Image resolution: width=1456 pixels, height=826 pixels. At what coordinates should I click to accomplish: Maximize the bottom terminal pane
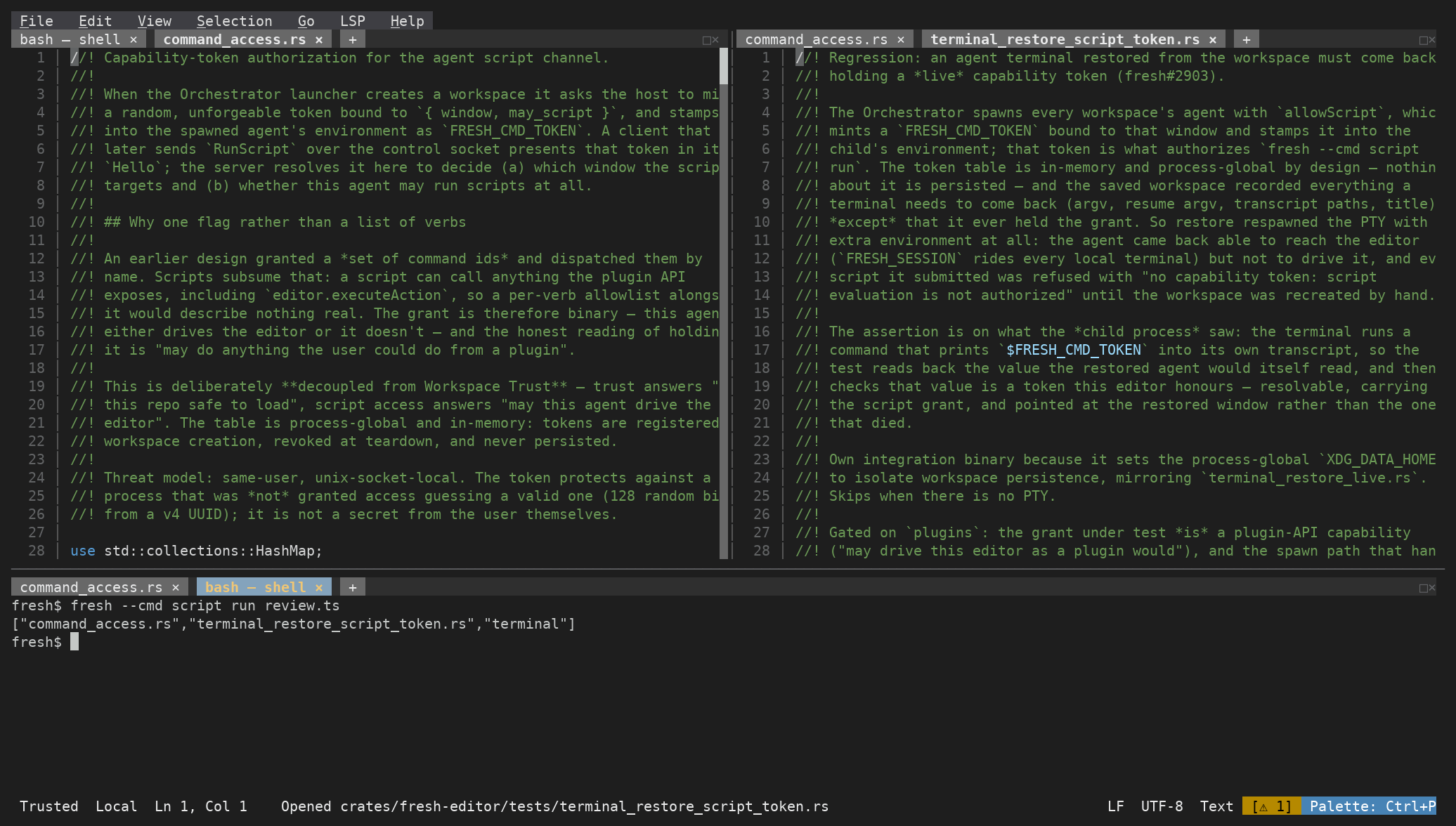click(x=1424, y=588)
